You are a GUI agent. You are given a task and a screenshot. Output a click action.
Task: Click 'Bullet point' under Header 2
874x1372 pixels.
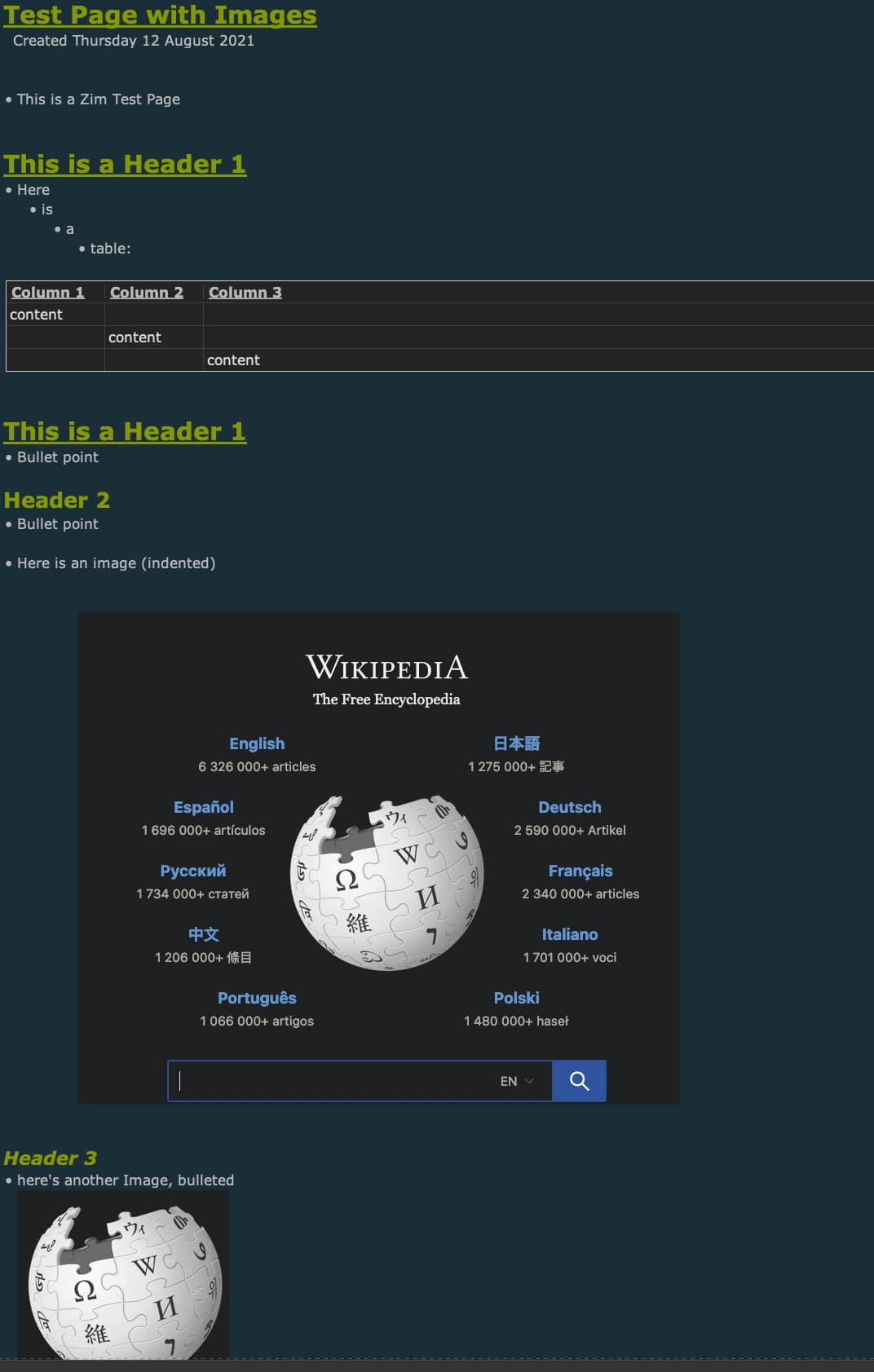point(58,524)
